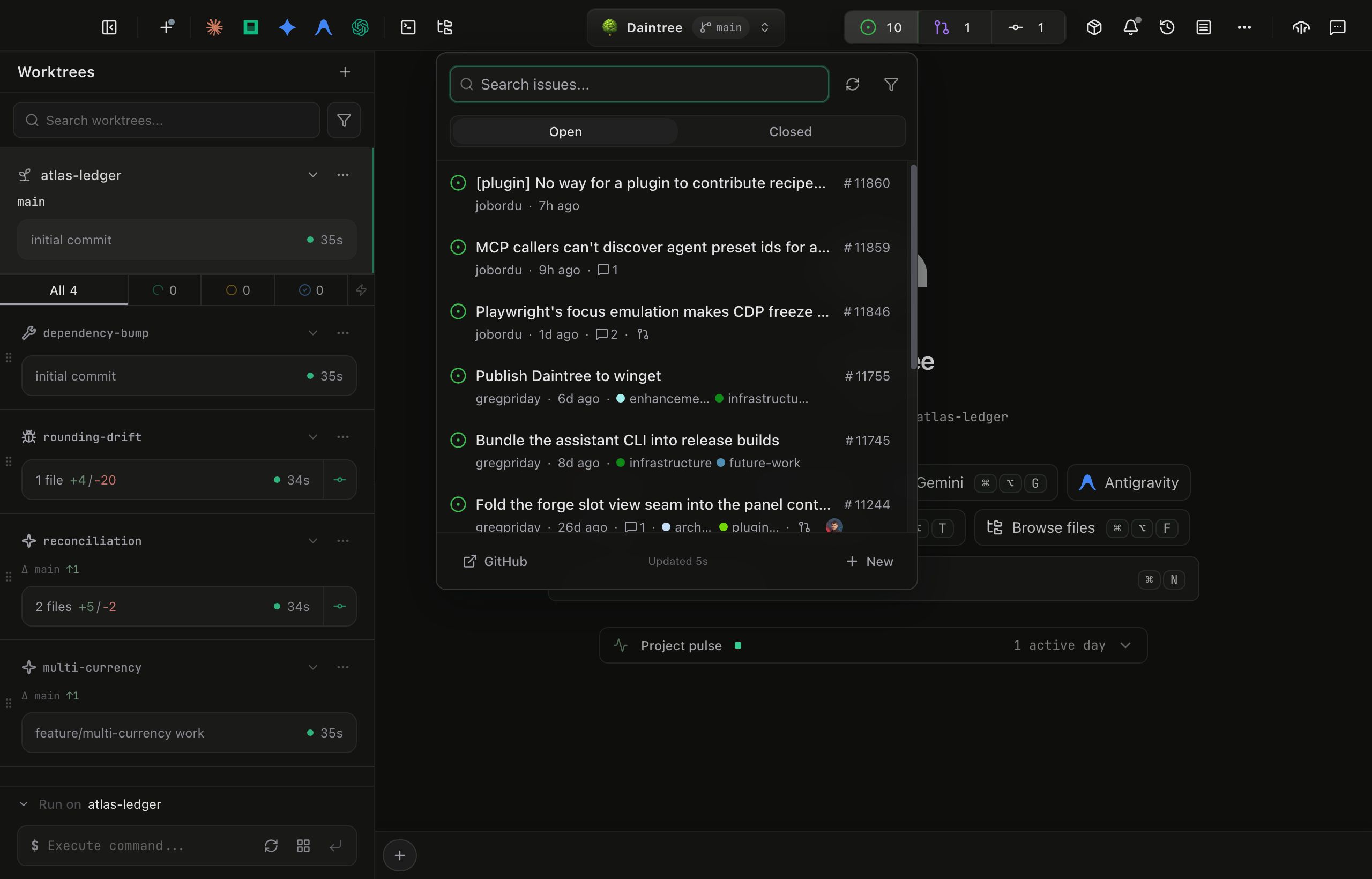1372x879 pixels.
Task: Create a New issue
Action: click(x=869, y=562)
